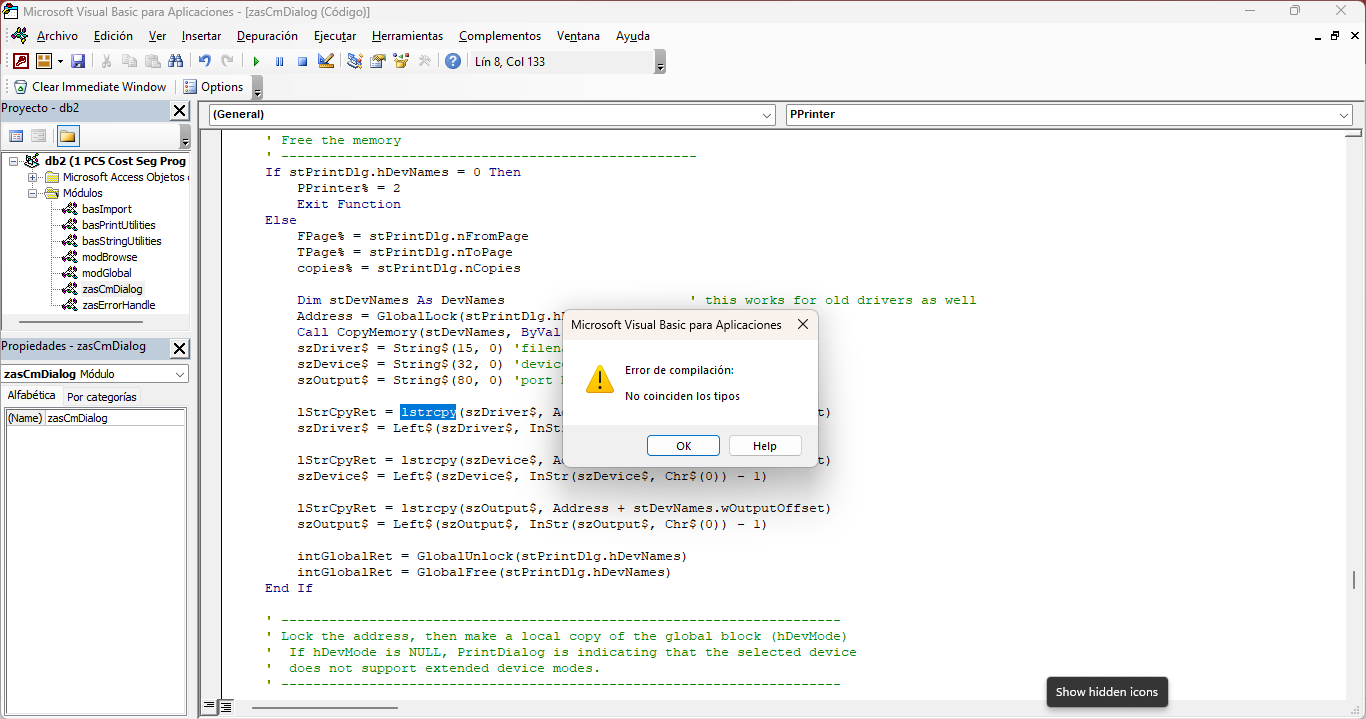Toggle Design Mode icon
The image size is (1366, 719).
point(325,61)
